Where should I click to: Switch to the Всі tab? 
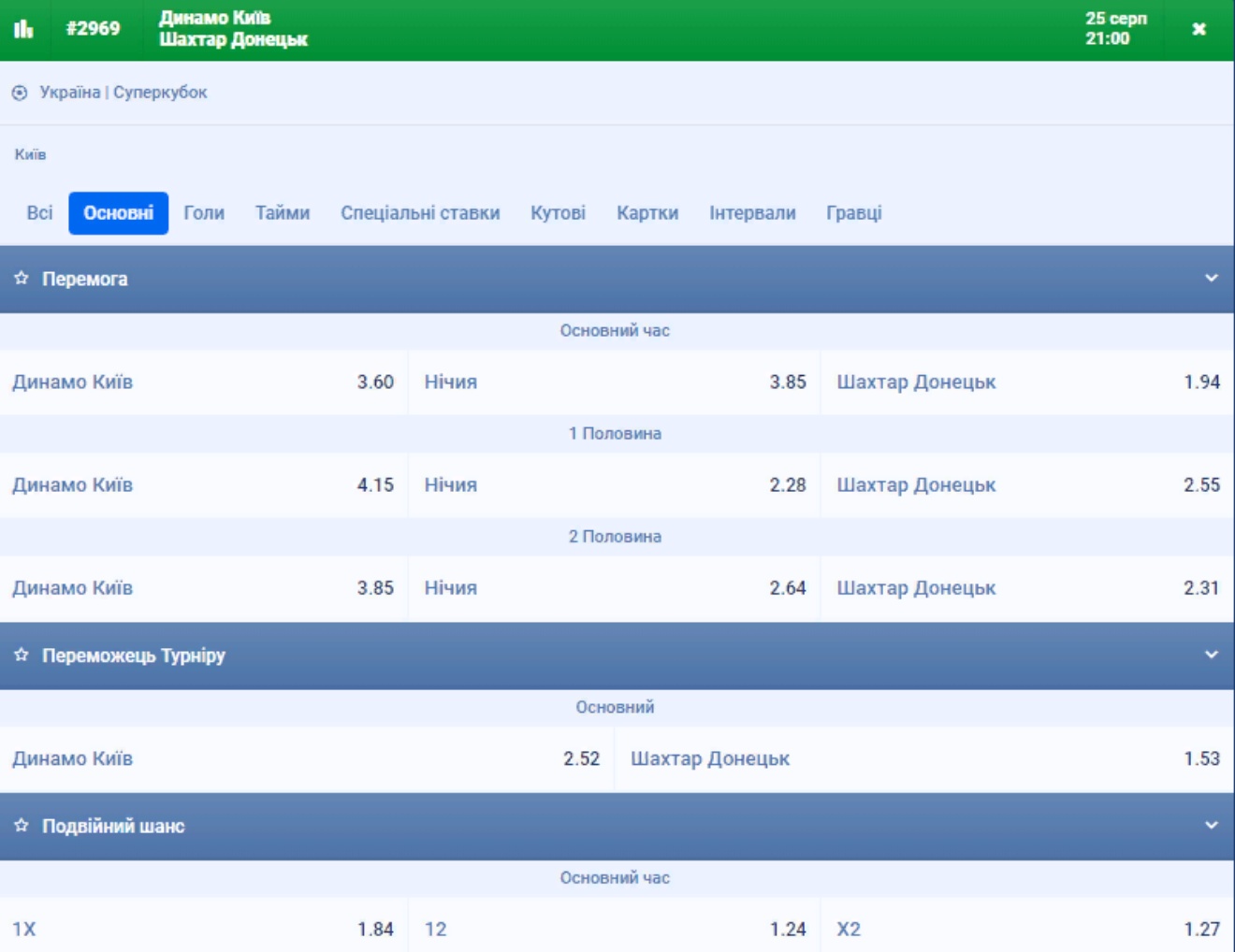coord(39,213)
